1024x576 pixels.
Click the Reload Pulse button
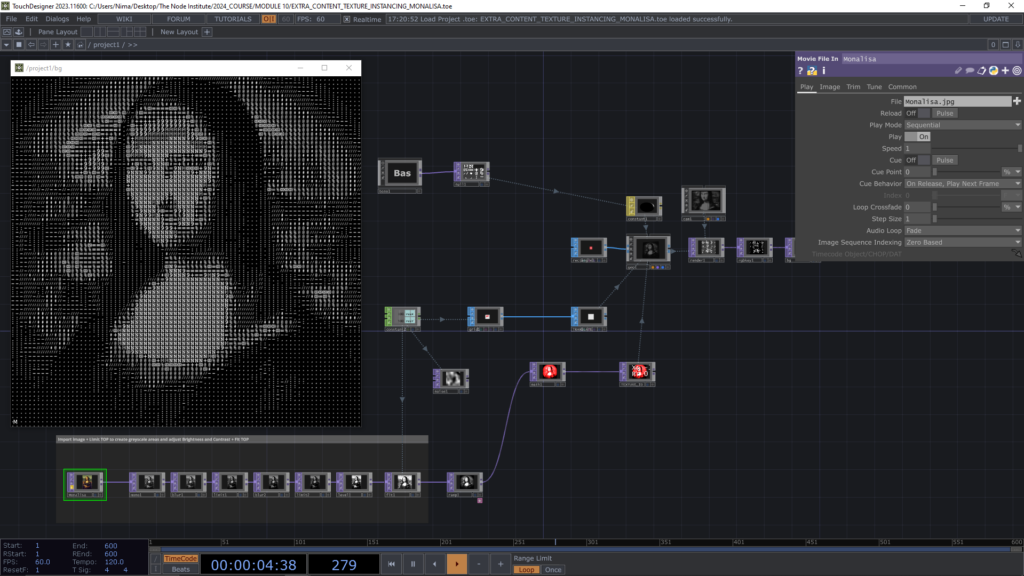[x=944, y=114]
